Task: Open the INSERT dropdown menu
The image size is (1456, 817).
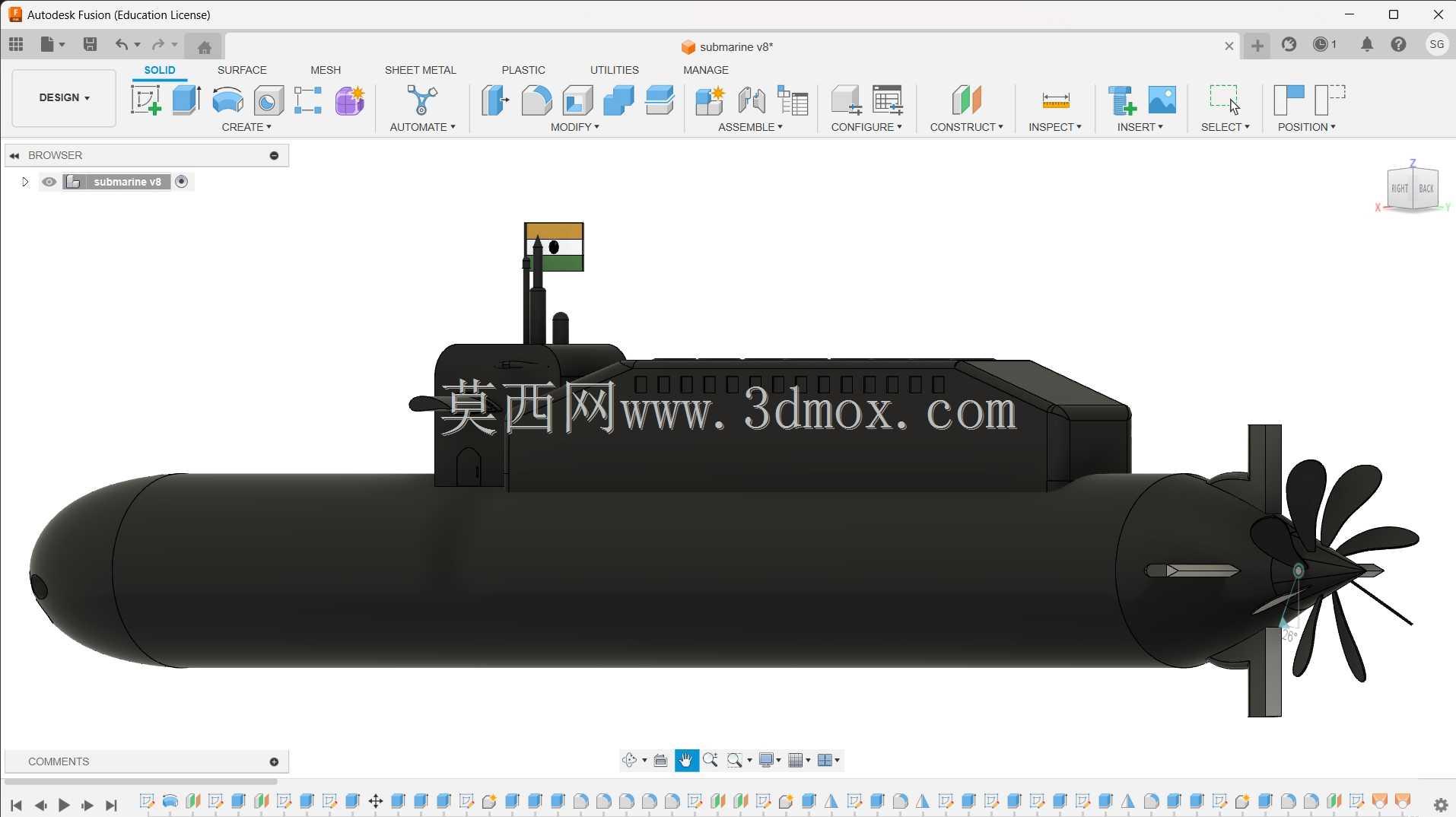Action: [1140, 127]
